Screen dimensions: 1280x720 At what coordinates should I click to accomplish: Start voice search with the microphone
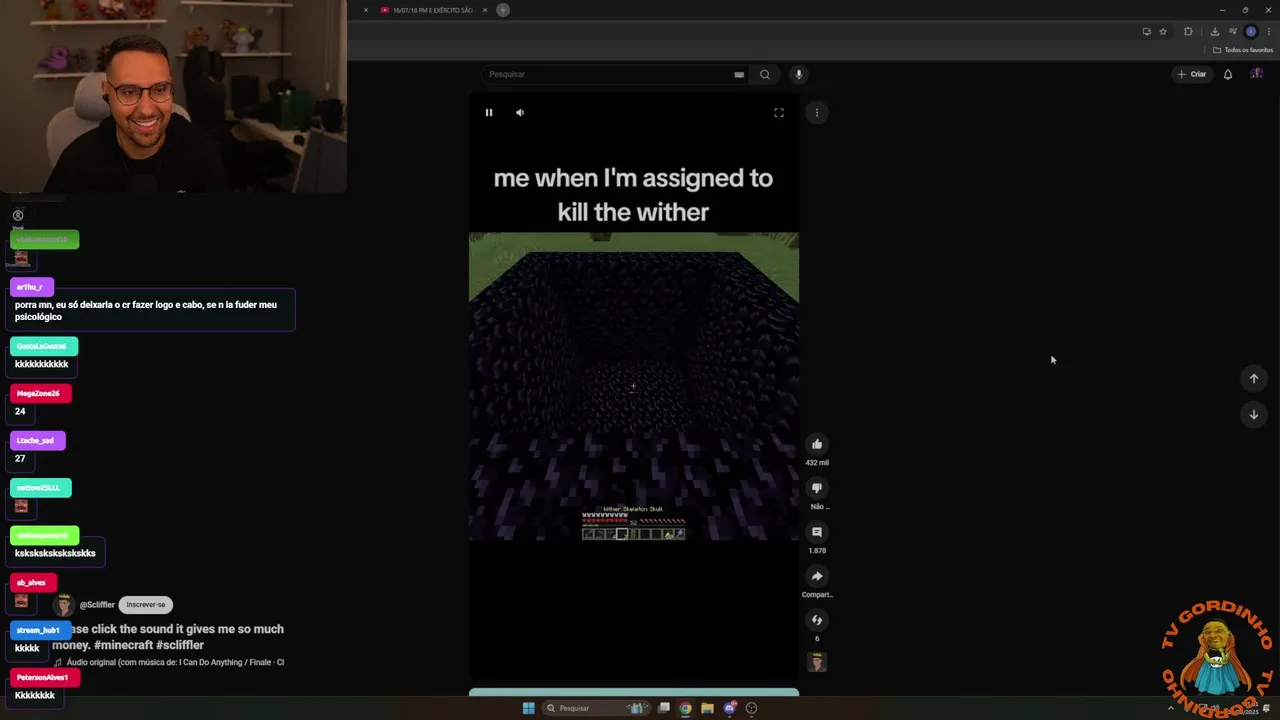point(798,74)
